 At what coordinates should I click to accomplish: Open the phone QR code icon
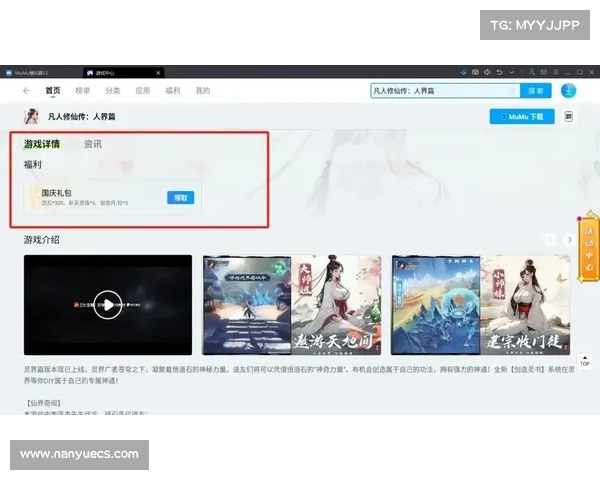[569, 116]
